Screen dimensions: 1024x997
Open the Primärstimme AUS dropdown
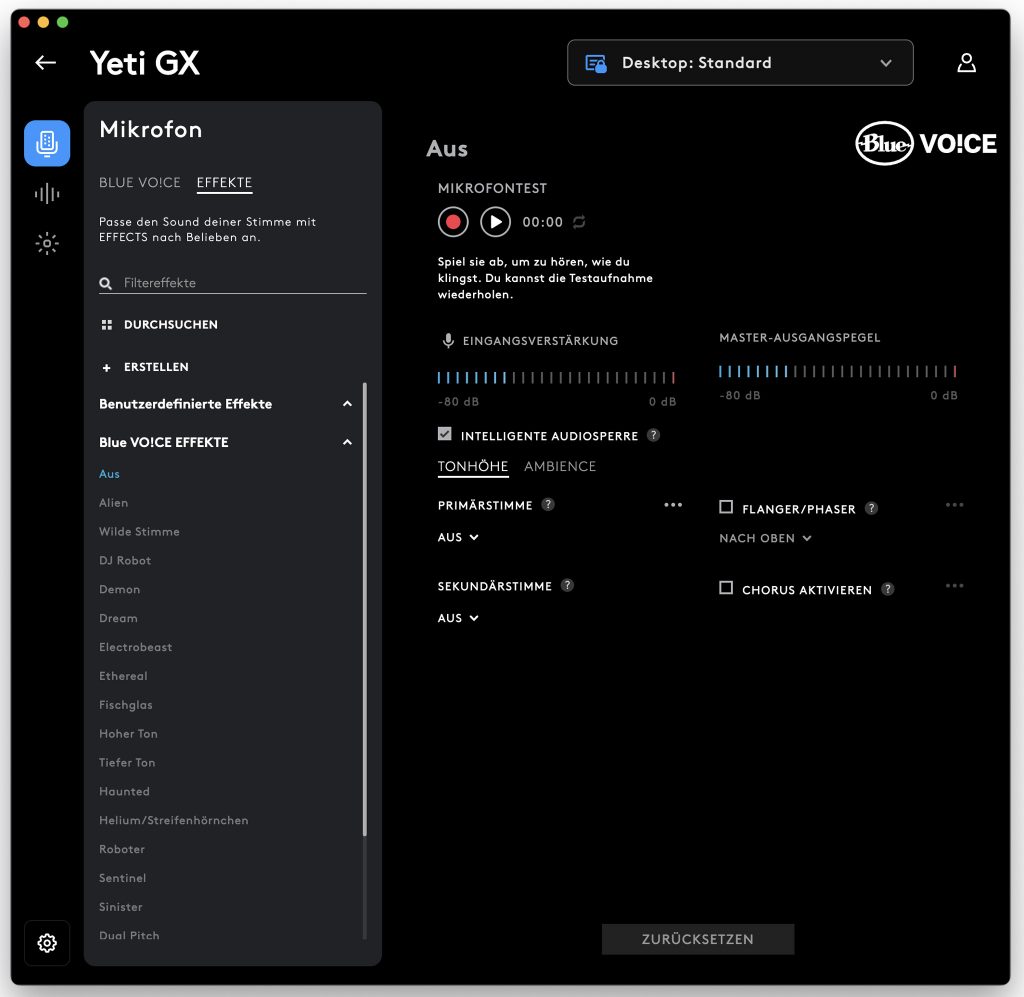tap(458, 537)
